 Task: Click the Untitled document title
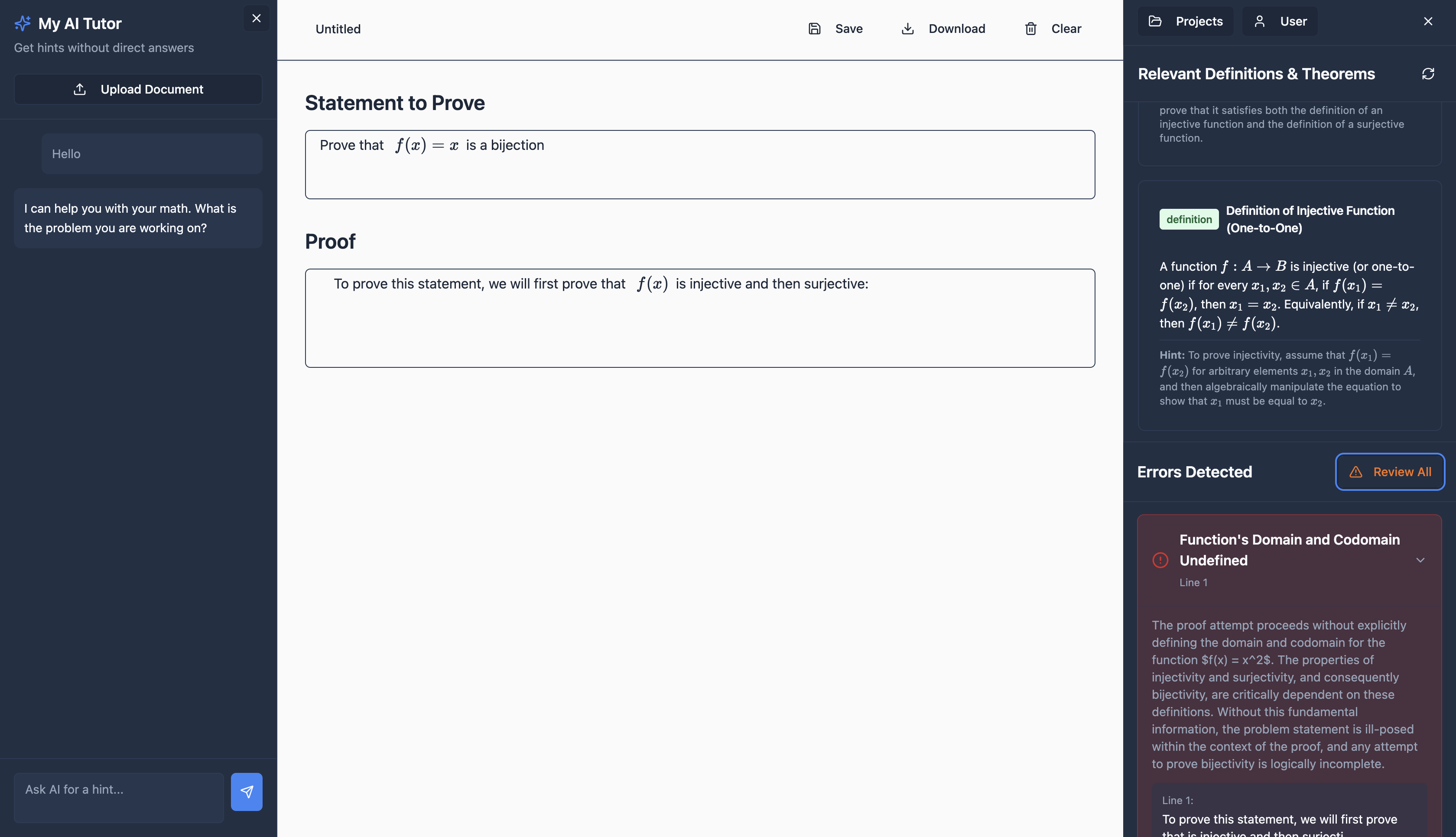[338, 29]
